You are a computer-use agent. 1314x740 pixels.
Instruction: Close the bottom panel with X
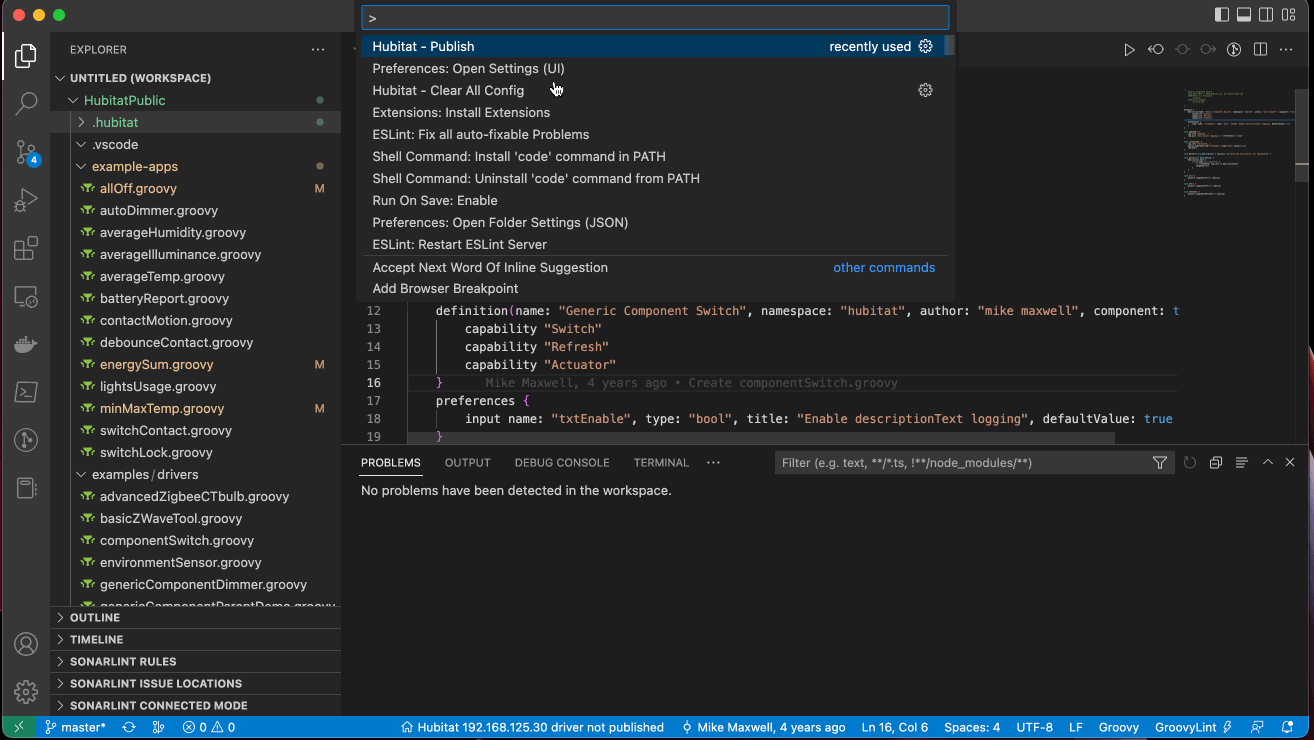(x=1290, y=462)
